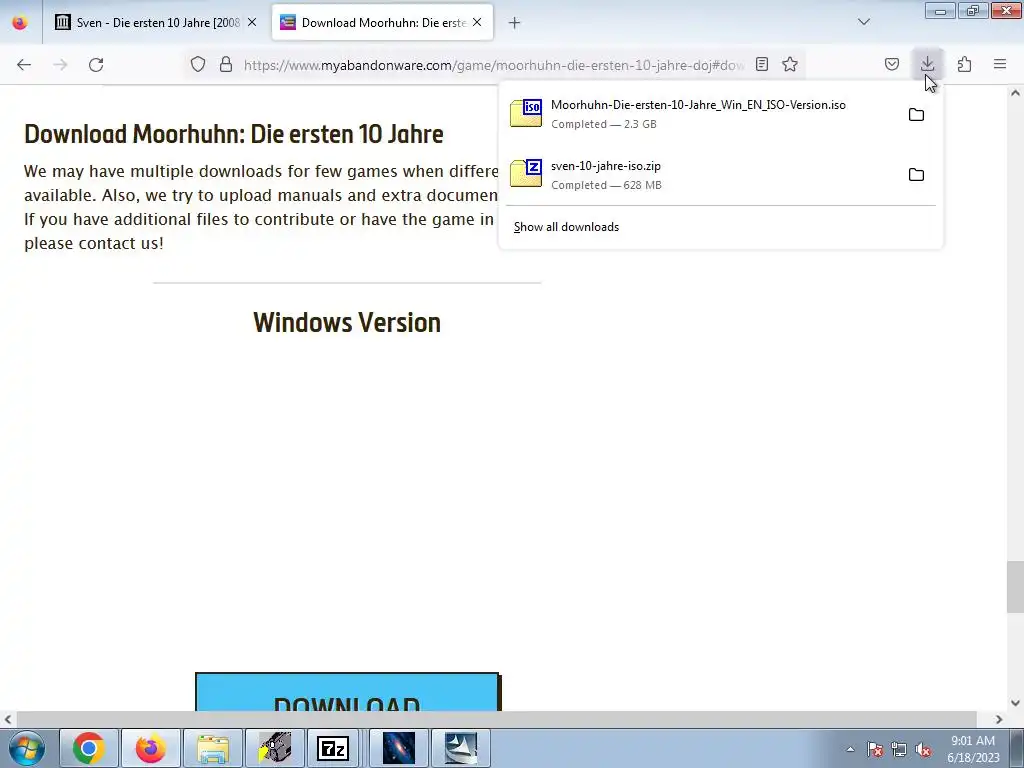
Task: Click Download Moorhuhn: Die ersten 10 Jahre heading
Action: pyautogui.click(x=234, y=134)
